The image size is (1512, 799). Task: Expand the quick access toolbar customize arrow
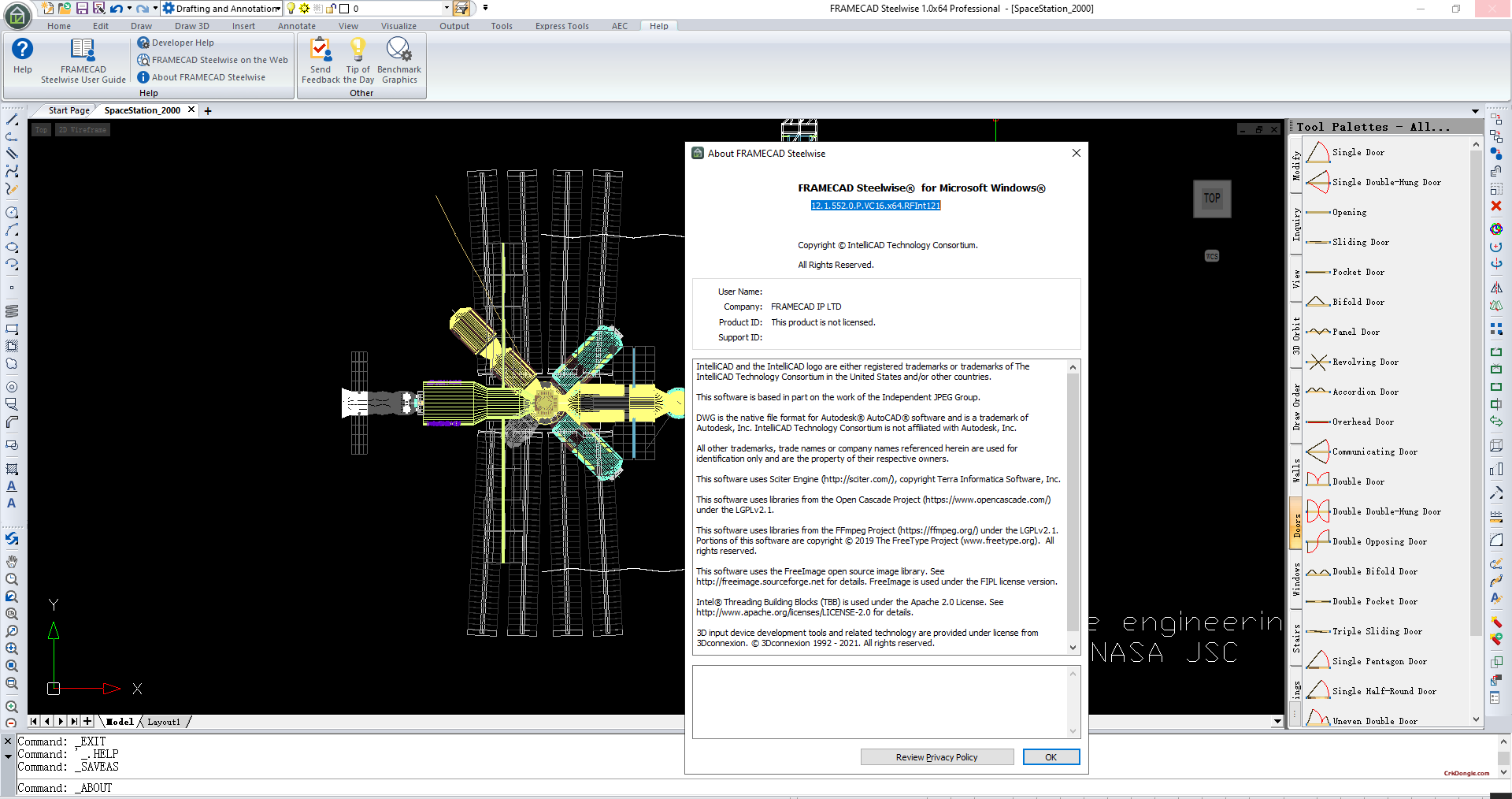point(485,8)
